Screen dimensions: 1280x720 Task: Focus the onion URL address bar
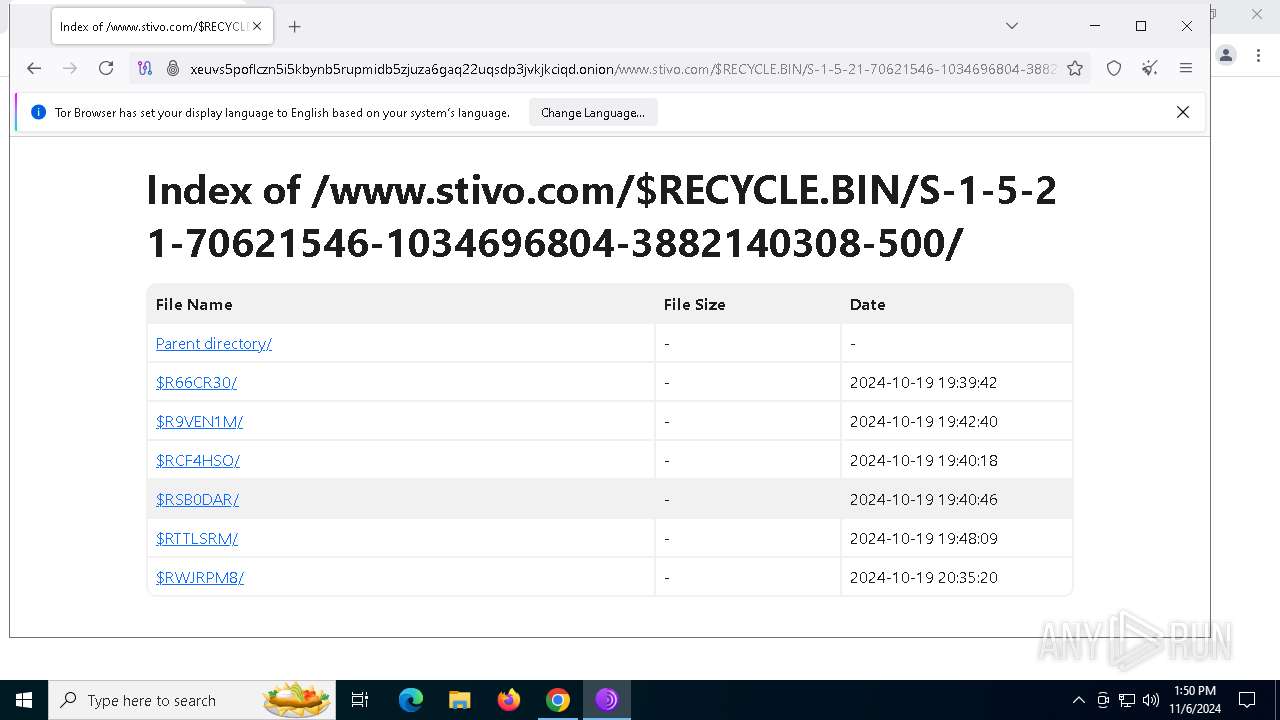(622, 68)
